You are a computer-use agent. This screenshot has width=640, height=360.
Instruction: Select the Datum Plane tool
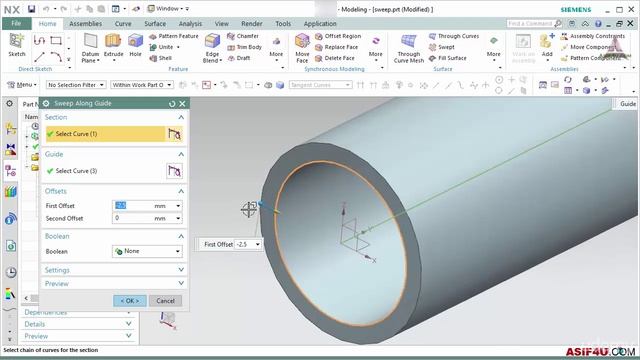(x=90, y=48)
